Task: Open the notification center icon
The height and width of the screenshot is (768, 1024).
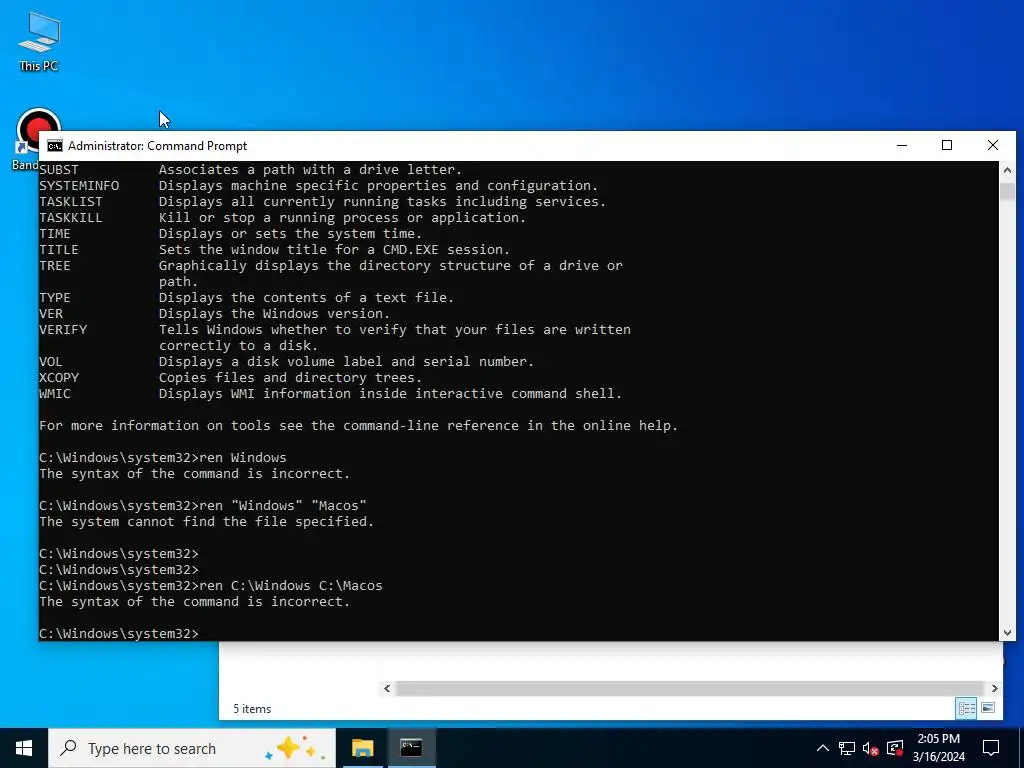Action: [991, 748]
